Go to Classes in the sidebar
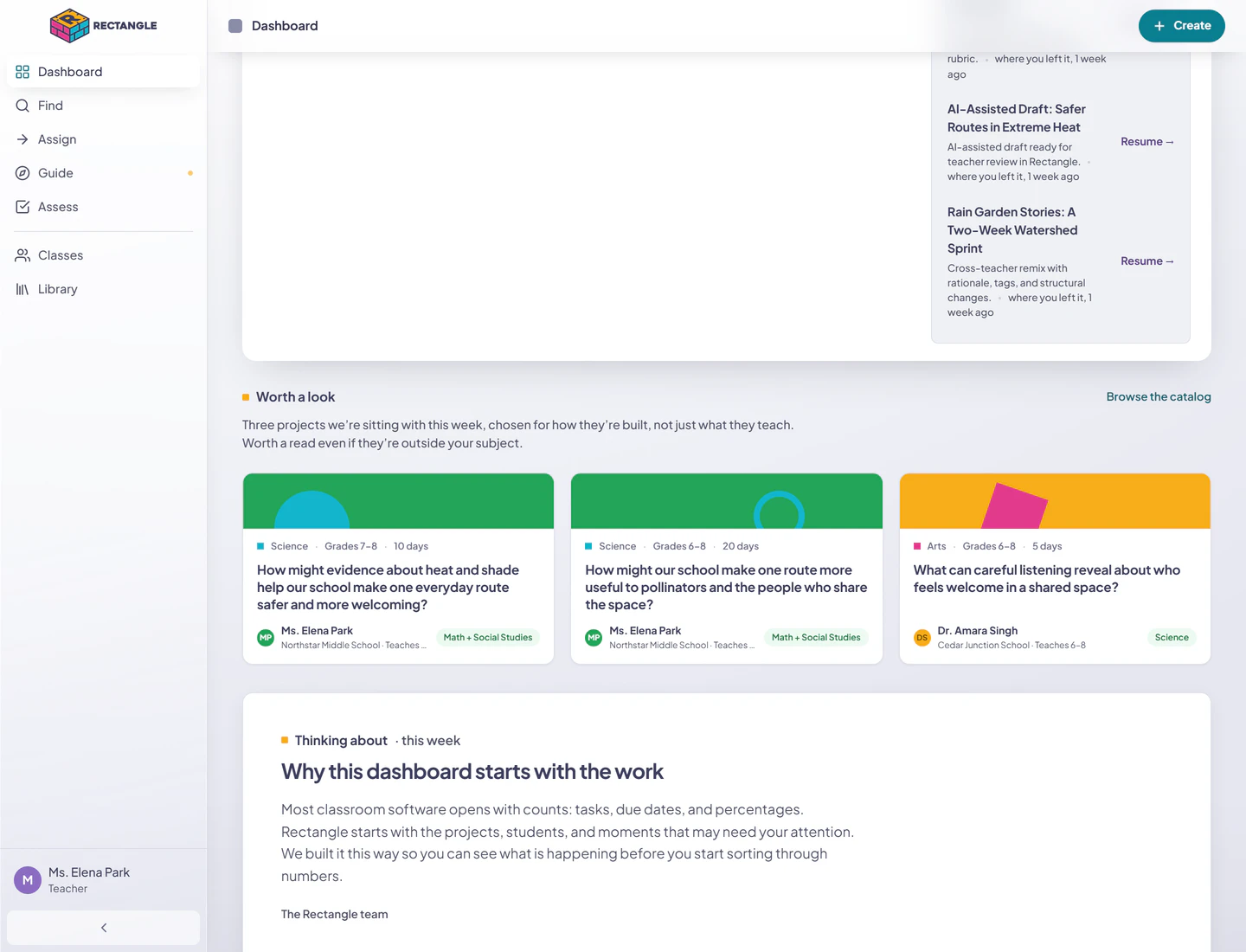The width and height of the screenshot is (1246, 952). pos(104,255)
